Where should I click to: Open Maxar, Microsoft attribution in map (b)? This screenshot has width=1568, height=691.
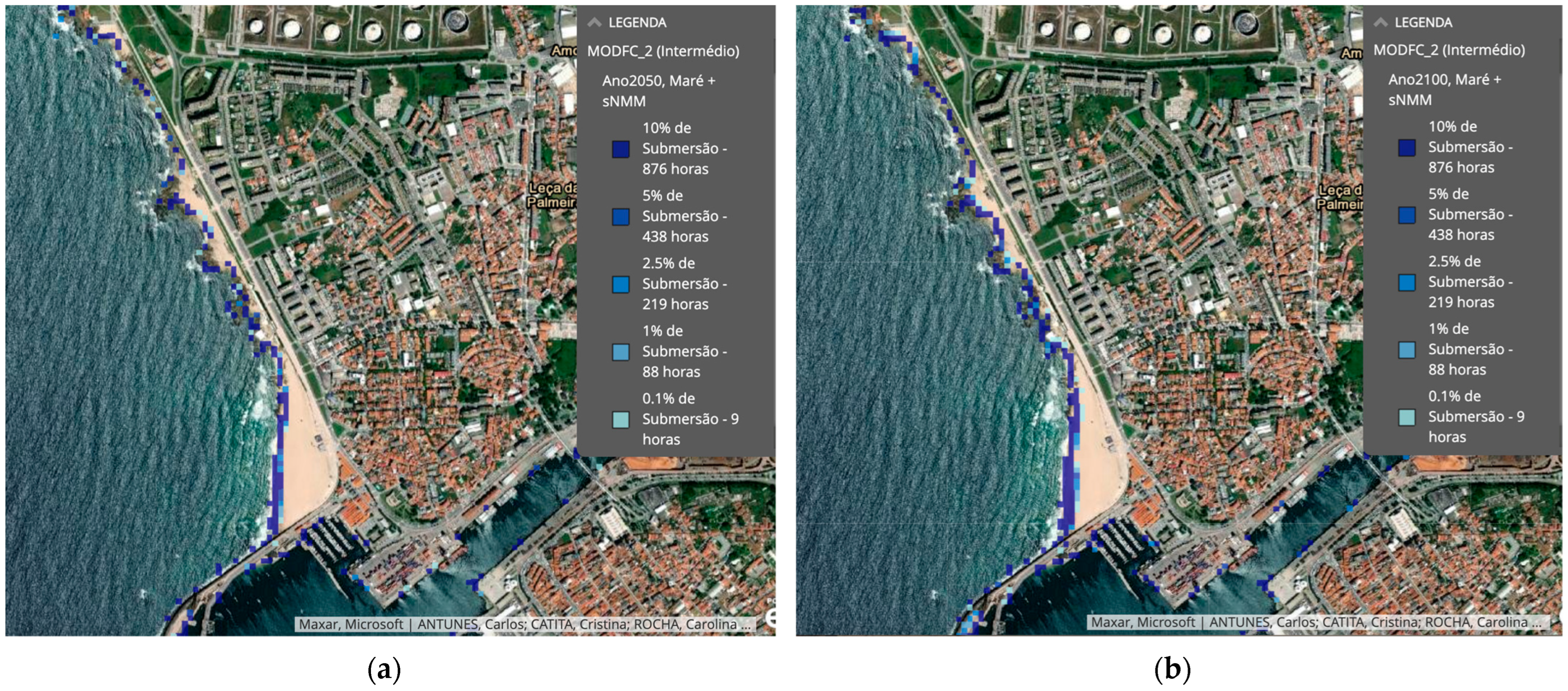tap(1142, 622)
